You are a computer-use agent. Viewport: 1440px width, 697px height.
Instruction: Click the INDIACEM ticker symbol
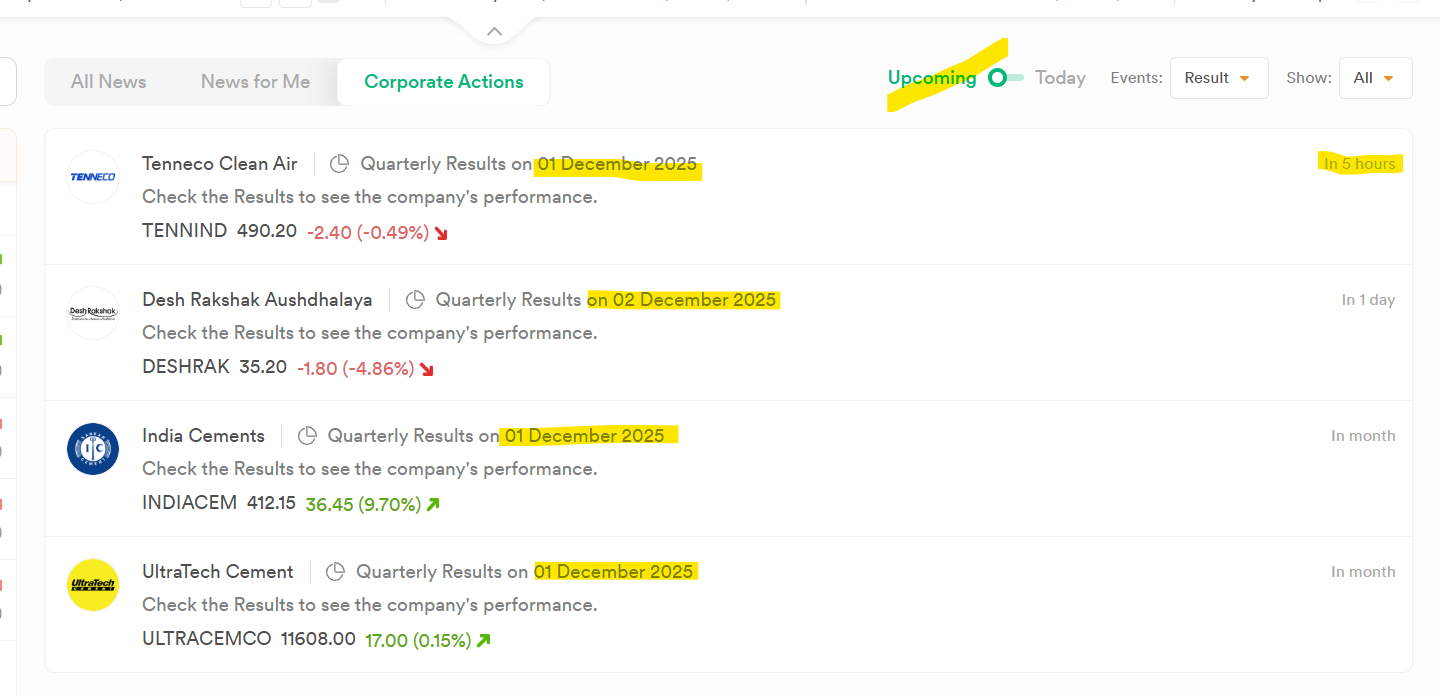coord(190,503)
